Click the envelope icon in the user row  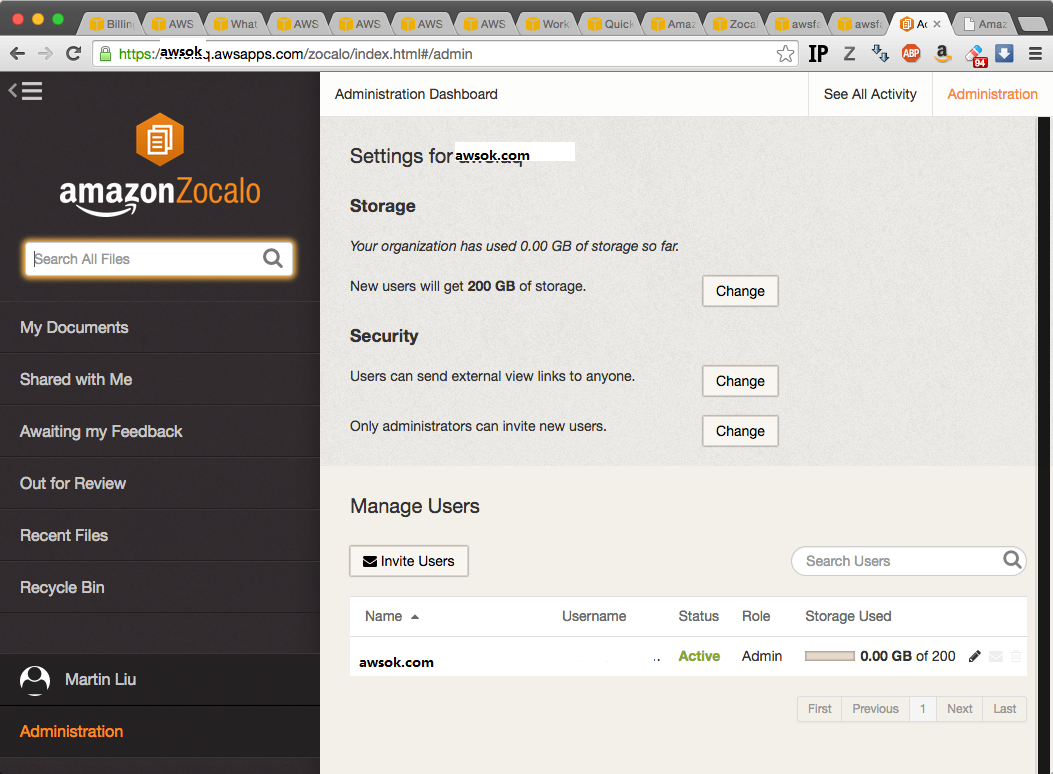[996, 656]
